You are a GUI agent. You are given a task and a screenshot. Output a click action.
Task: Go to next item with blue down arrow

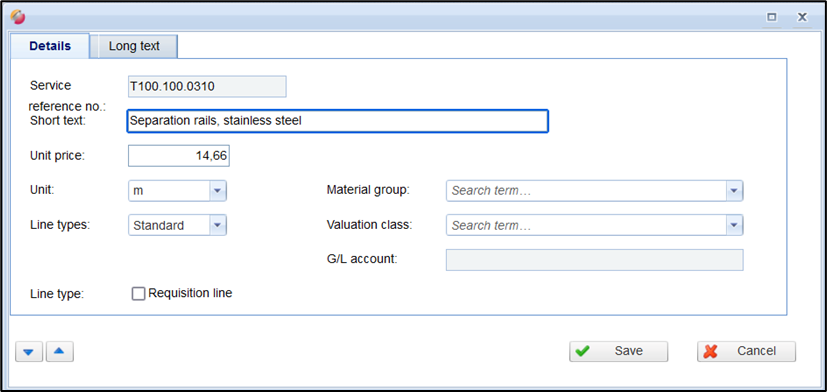point(29,351)
